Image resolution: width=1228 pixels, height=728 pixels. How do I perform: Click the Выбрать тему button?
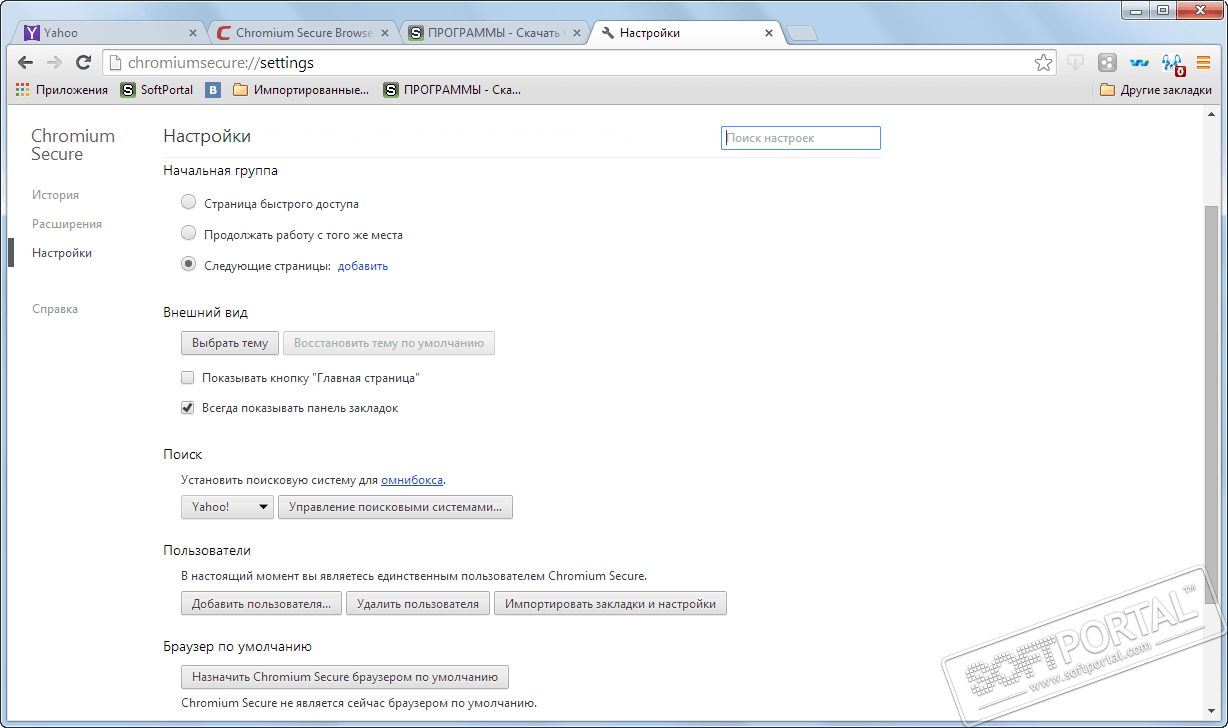tap(230, 343)
